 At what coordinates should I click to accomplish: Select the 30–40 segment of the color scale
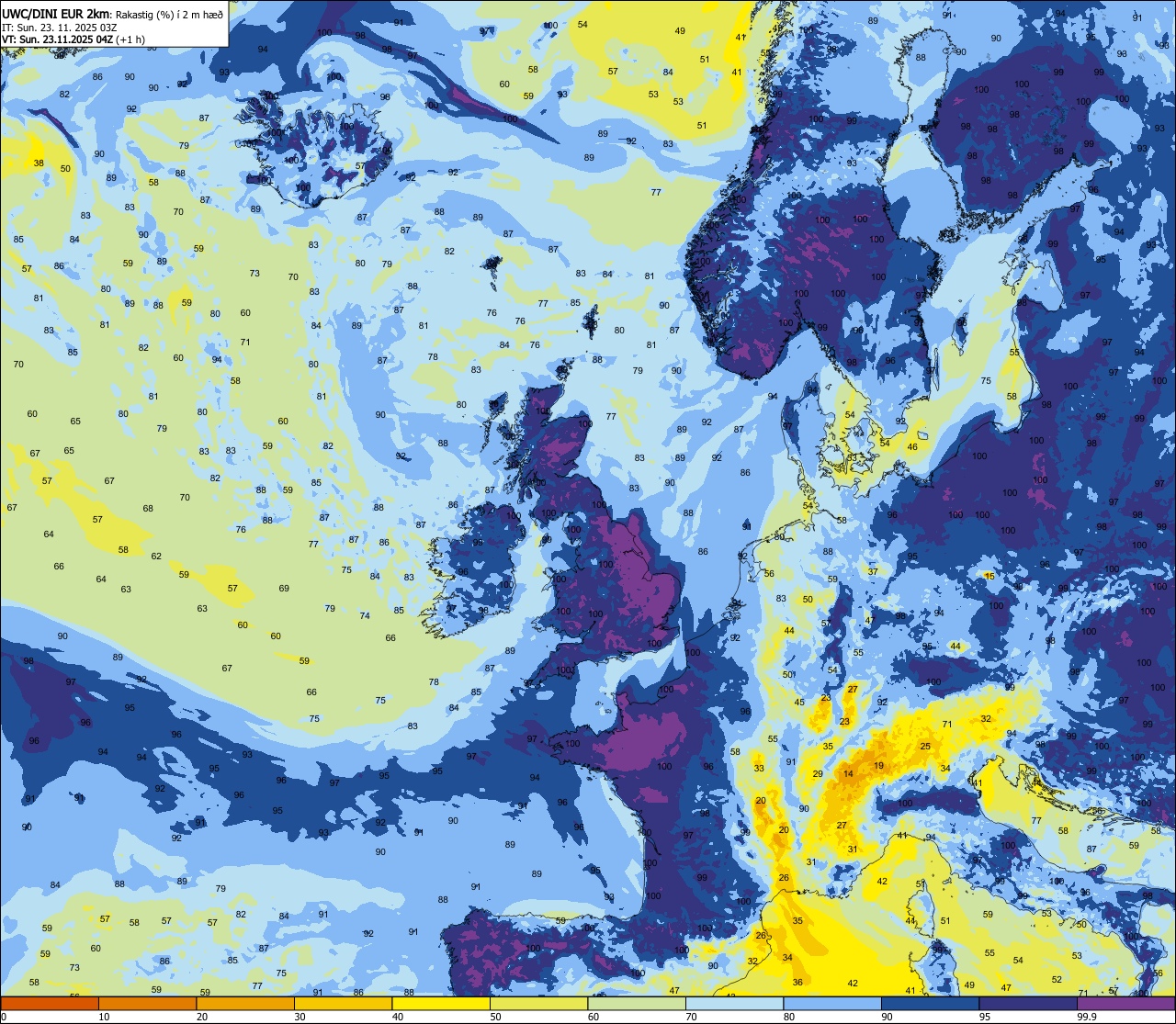(x=343, y=1004)
